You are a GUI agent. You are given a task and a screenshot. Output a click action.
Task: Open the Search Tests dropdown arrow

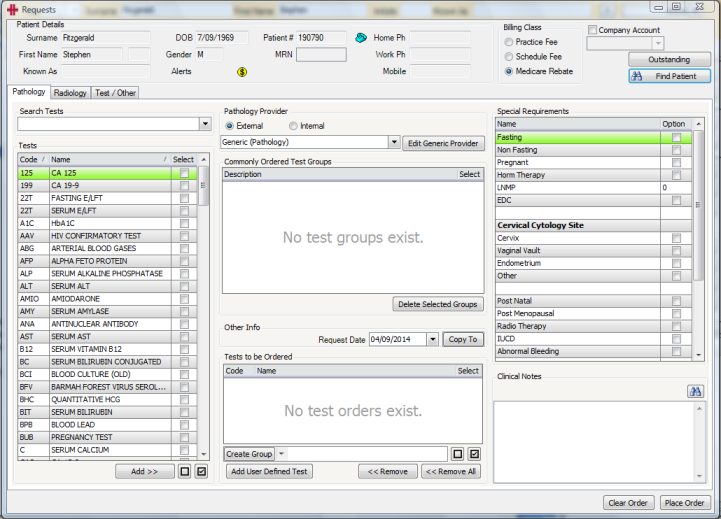(205, 124)
